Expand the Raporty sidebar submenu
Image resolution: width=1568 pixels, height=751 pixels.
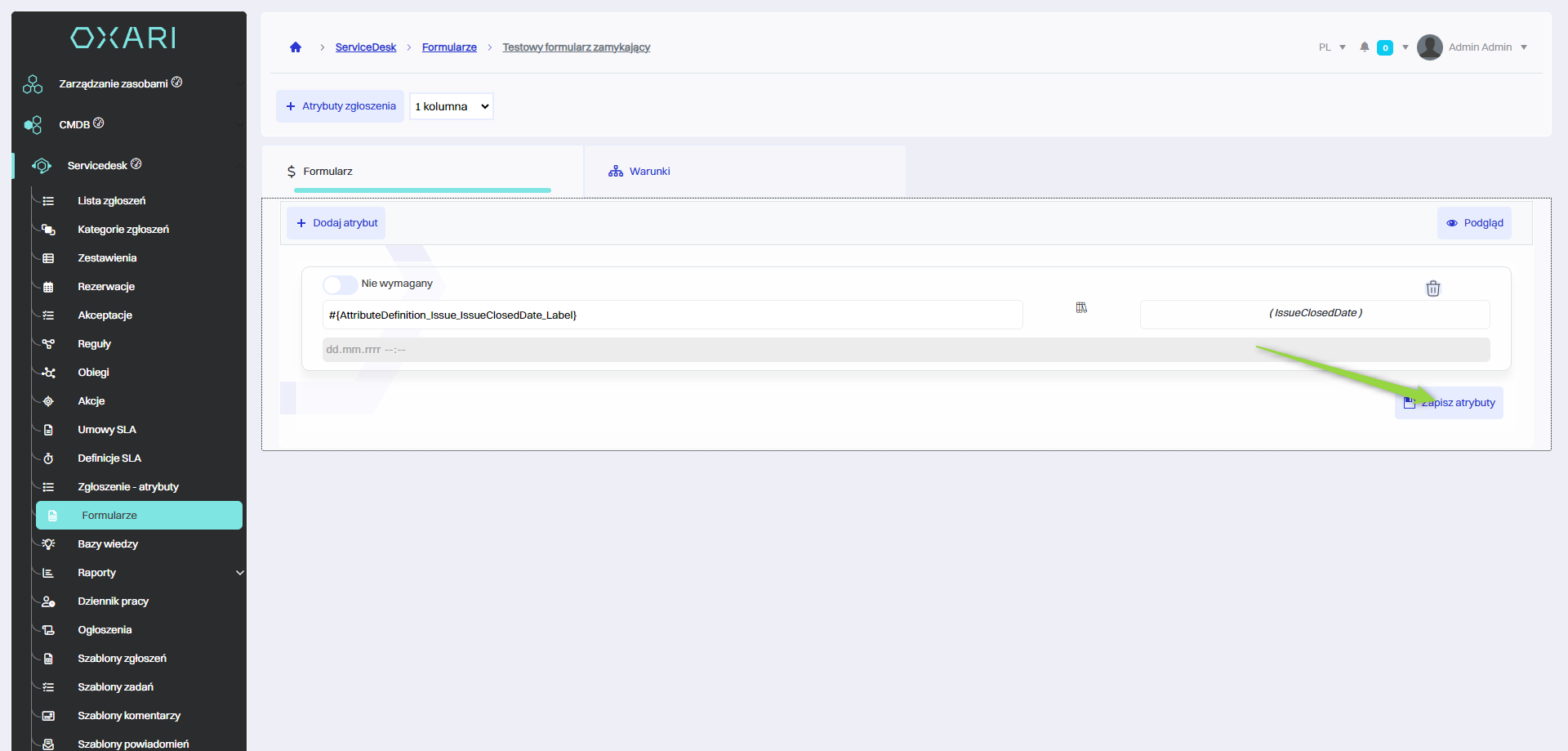point(239,573)
